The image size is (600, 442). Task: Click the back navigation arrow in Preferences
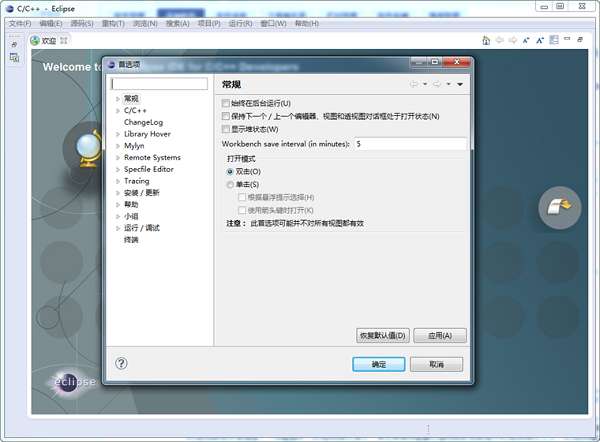414,84
